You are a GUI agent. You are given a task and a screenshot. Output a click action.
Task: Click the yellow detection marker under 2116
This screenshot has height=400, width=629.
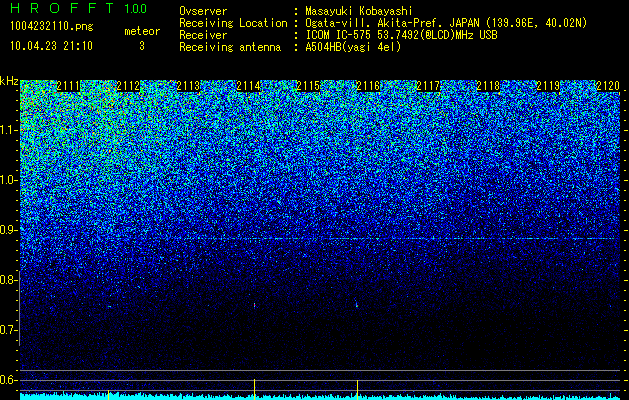coord(357,390)
